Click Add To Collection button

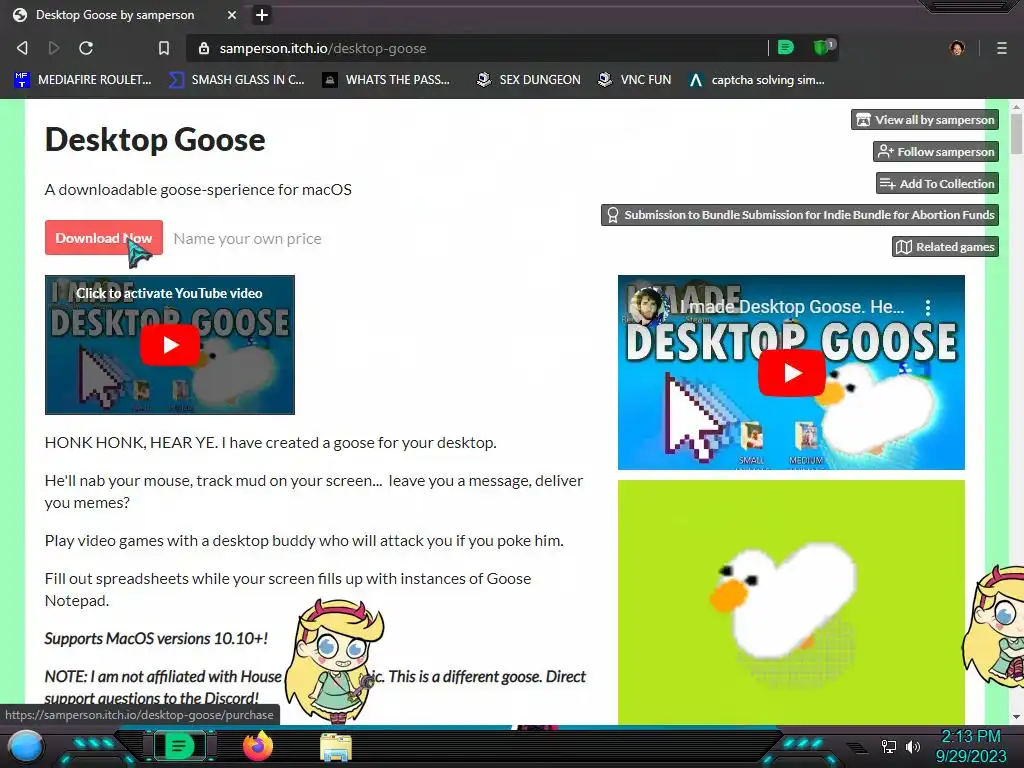click(937, 184)
